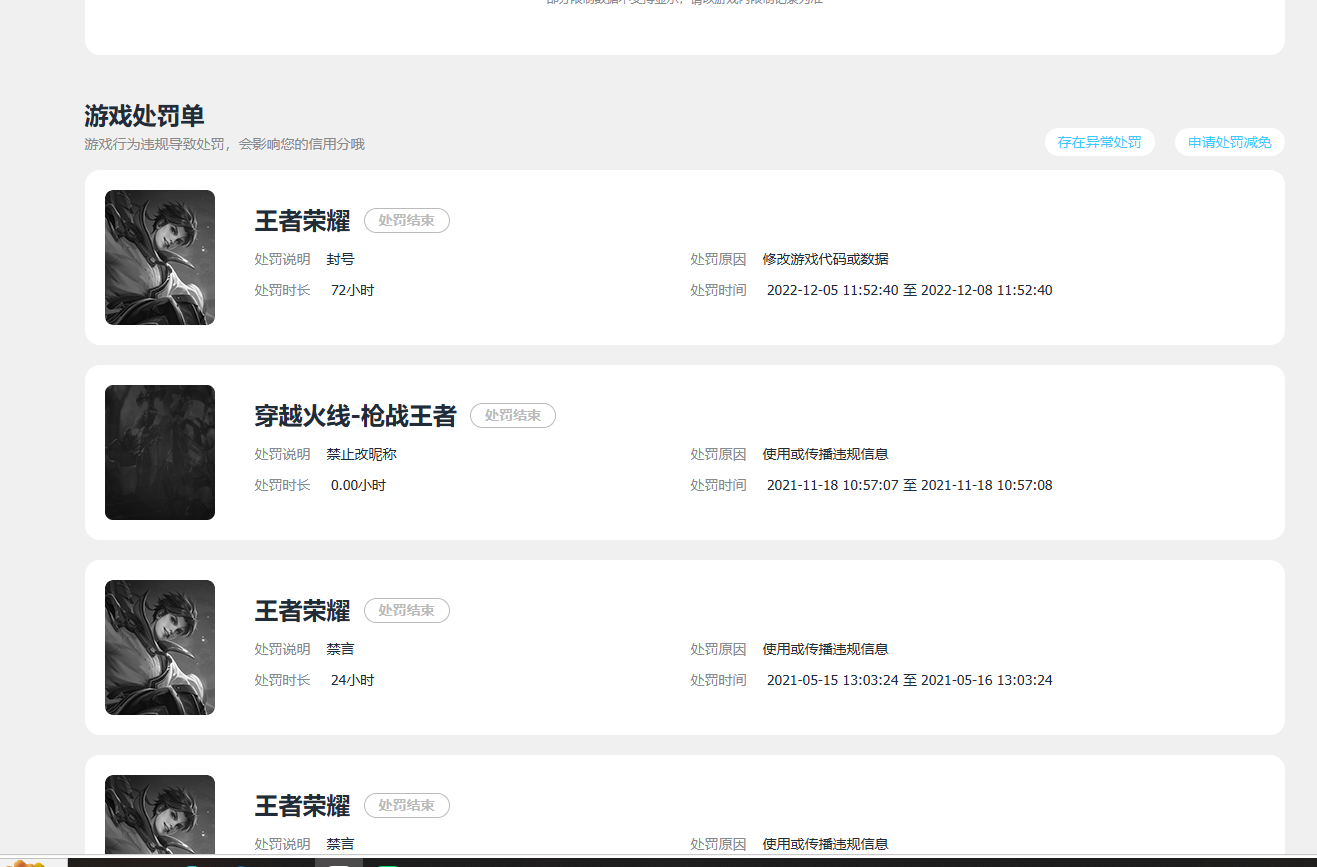Click the 处罚原因 label beside 修改游戏代码或数据
Image resolution: width=1317 pixels, height=867 pixels.
click(718, 259)
